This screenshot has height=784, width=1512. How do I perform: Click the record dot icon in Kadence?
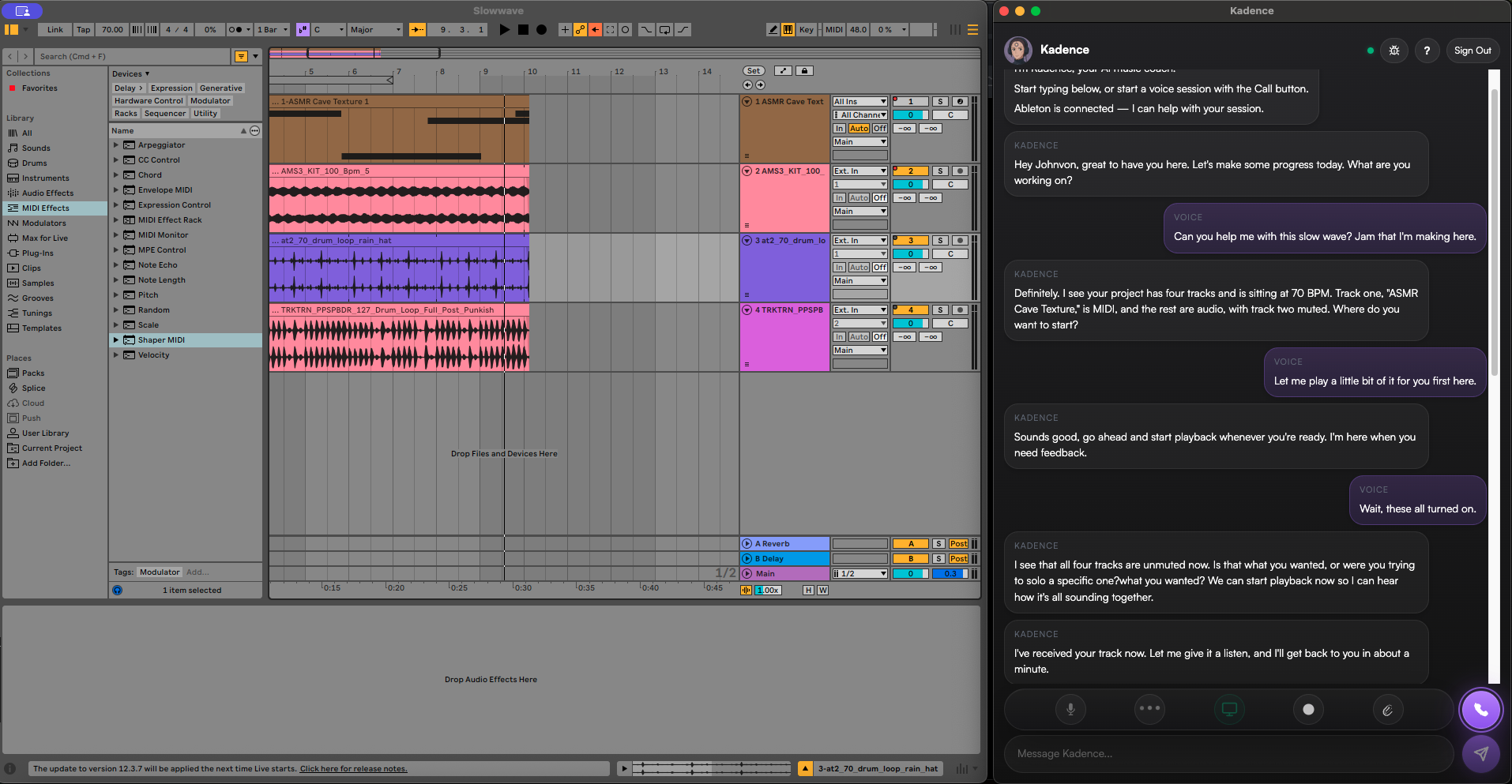pyautogui.click(x=1308, y=709)
